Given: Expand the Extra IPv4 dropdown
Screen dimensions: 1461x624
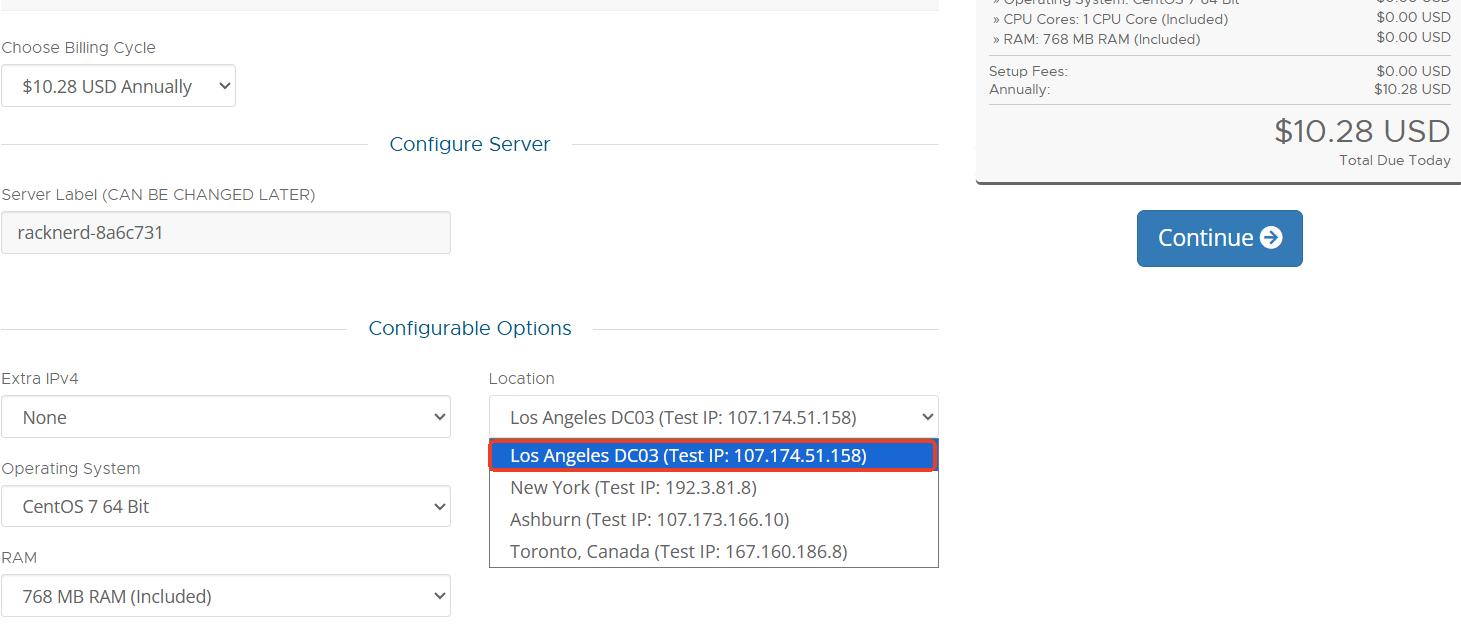Looking at the screenshot, I should [x=225, y=417].
